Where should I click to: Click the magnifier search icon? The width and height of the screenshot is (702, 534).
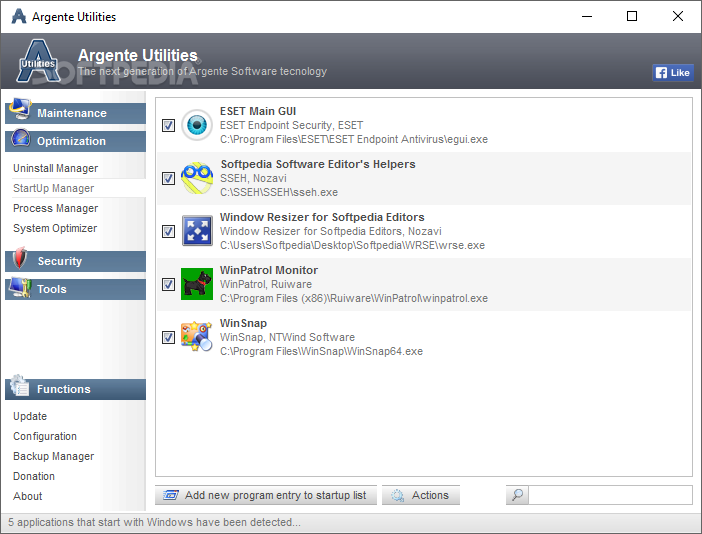(x=517, y=495)
